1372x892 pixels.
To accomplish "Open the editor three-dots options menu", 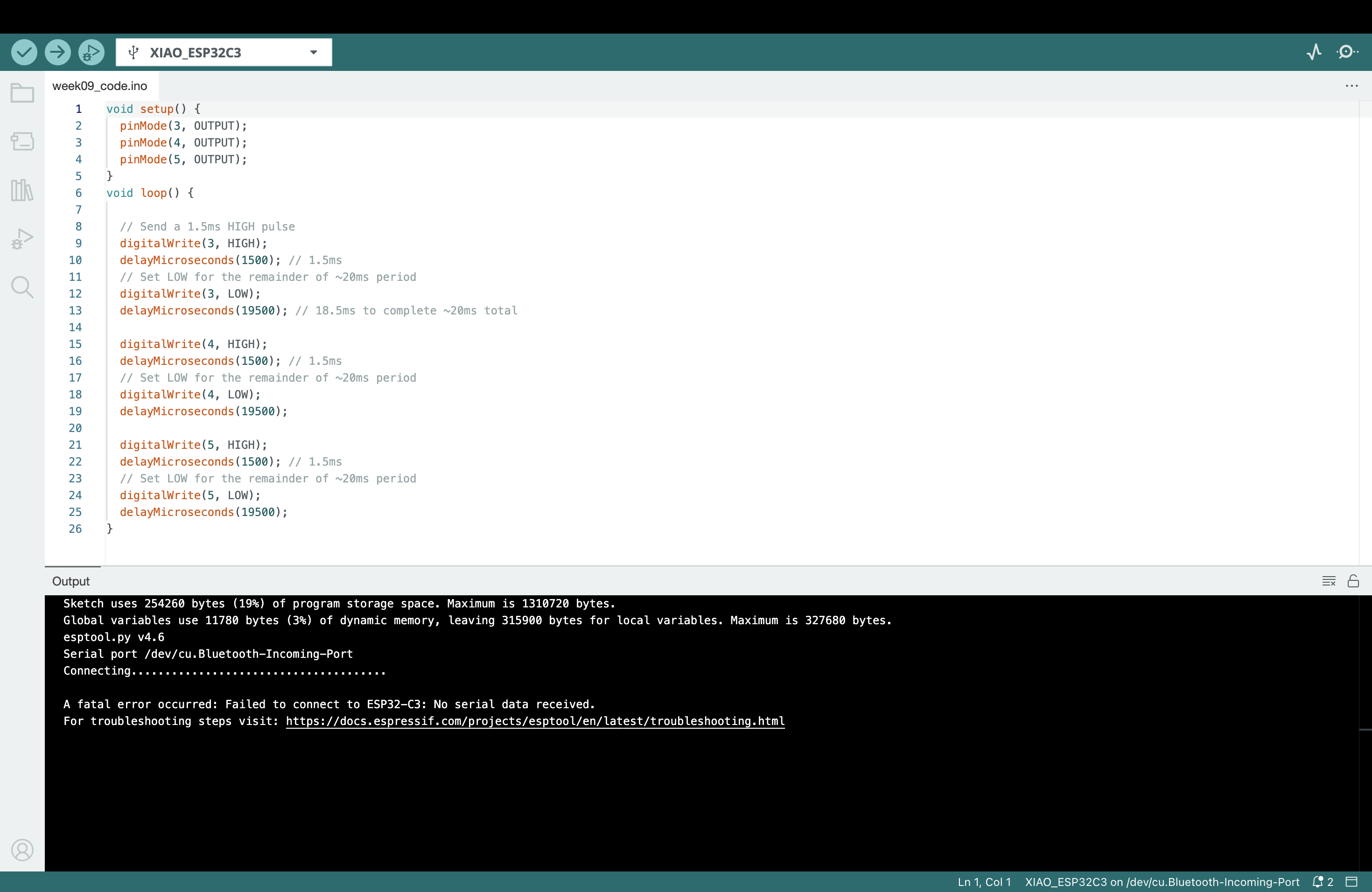I will coord(1351,86).
